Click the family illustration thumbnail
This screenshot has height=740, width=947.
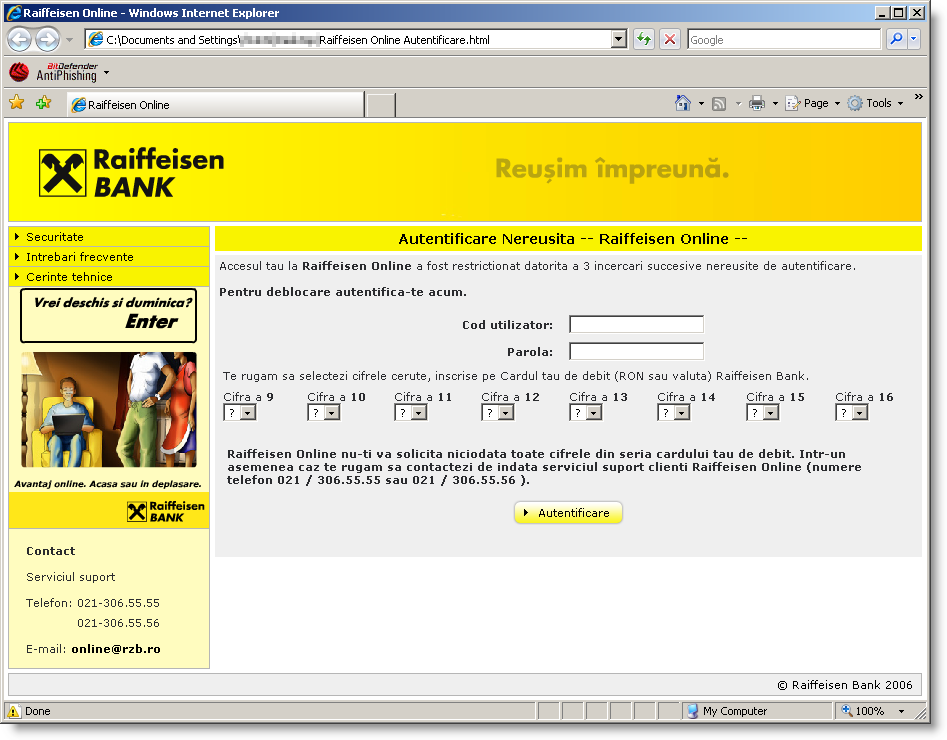[109, 410]
